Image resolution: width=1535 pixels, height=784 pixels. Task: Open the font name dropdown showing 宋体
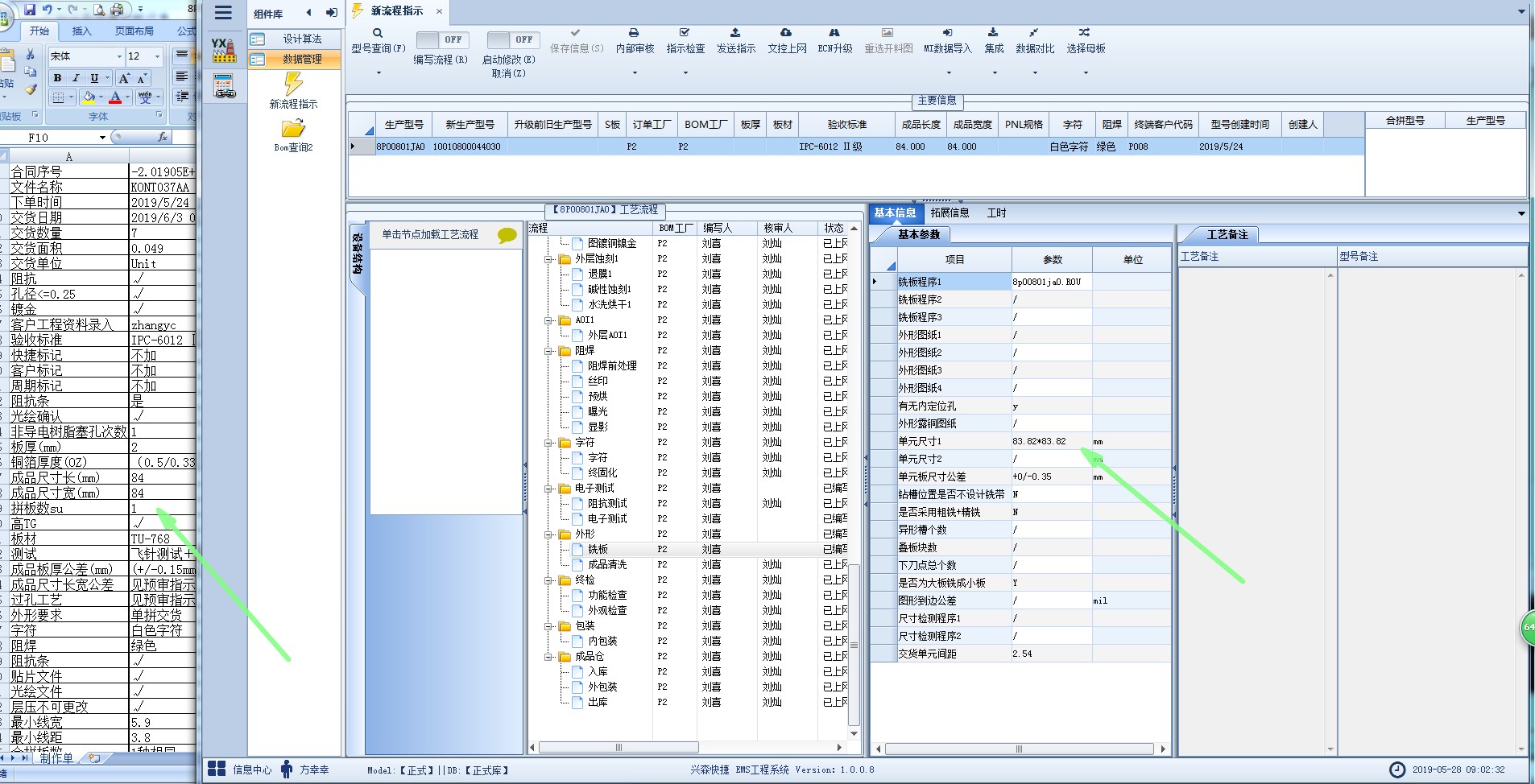[120, 56]
